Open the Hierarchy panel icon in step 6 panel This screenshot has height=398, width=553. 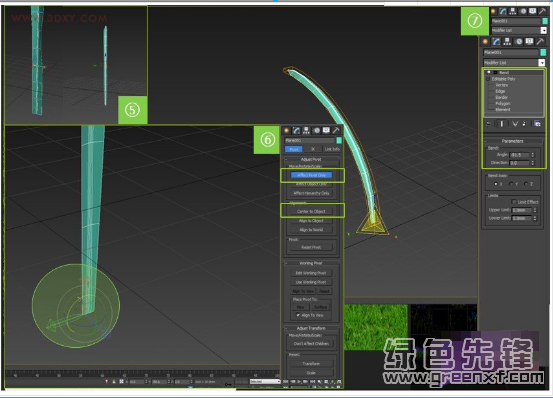[306, 130]
